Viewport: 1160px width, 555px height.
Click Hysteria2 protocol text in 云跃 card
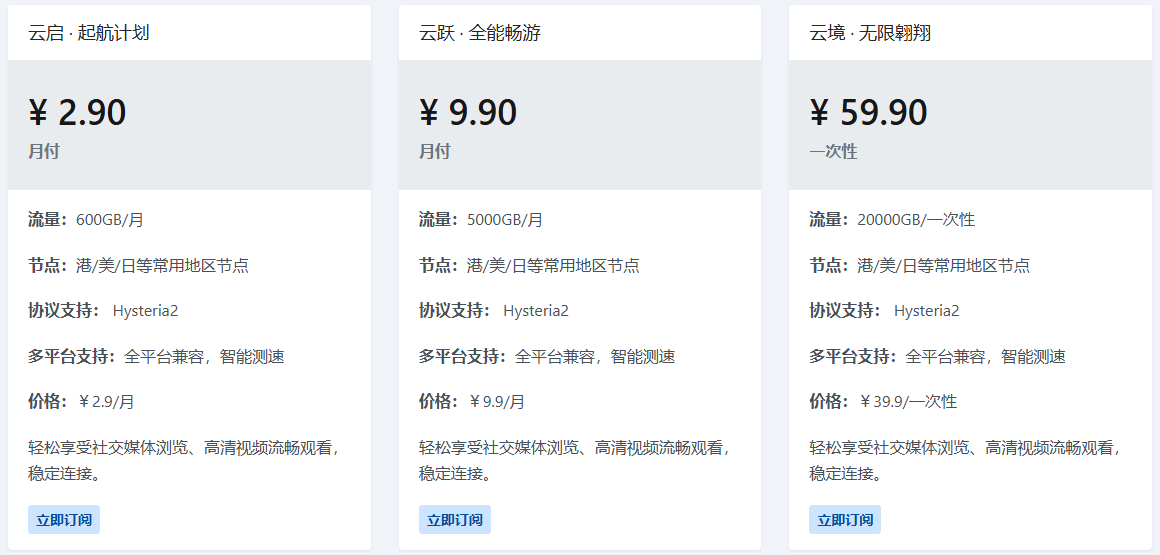click(x=536, y=311)
